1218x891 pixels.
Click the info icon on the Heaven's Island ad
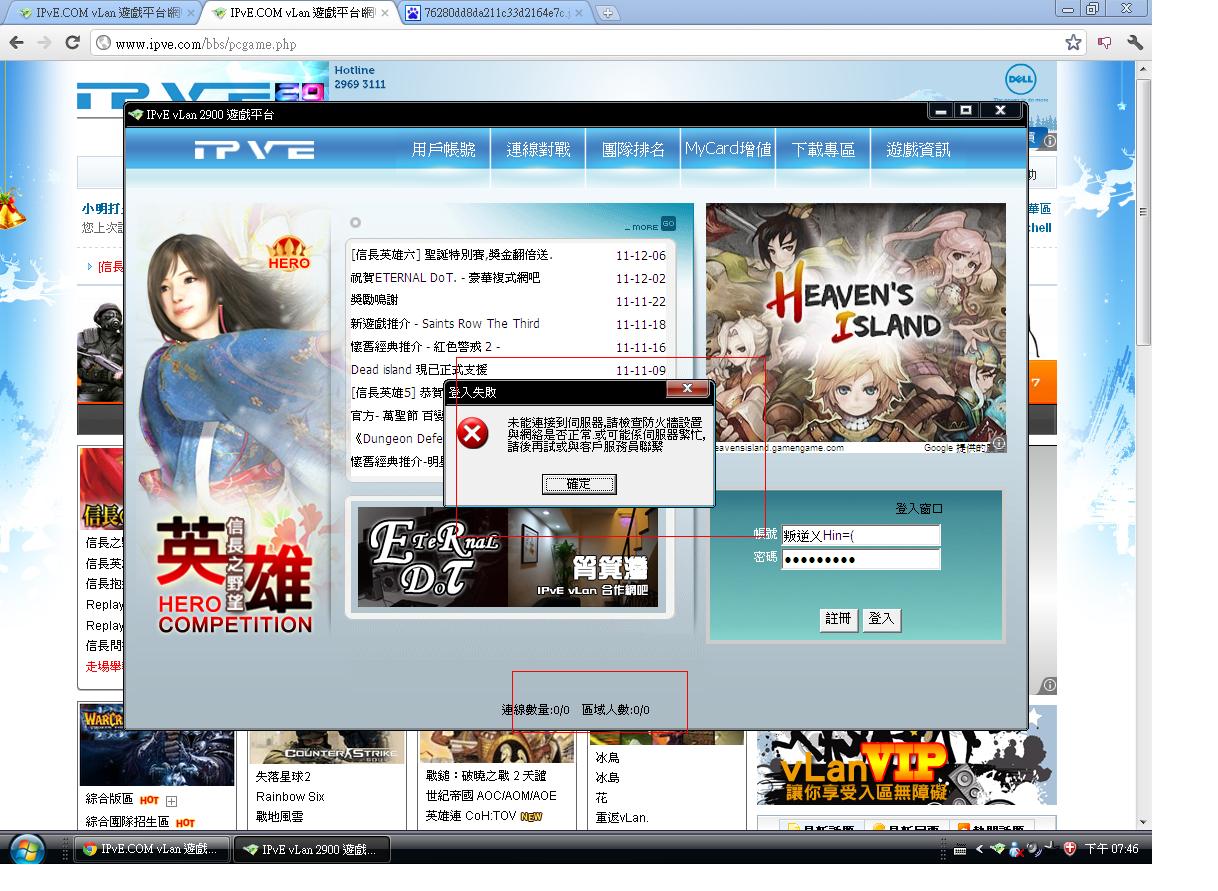(x=998, y=444)
